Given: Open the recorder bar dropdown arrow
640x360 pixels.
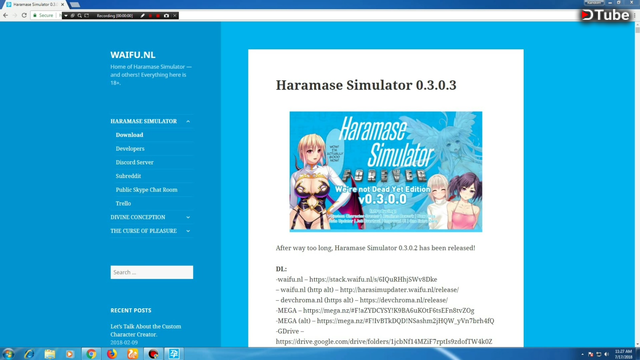Looking at the screenshot, I should click(x=66, y=16).
